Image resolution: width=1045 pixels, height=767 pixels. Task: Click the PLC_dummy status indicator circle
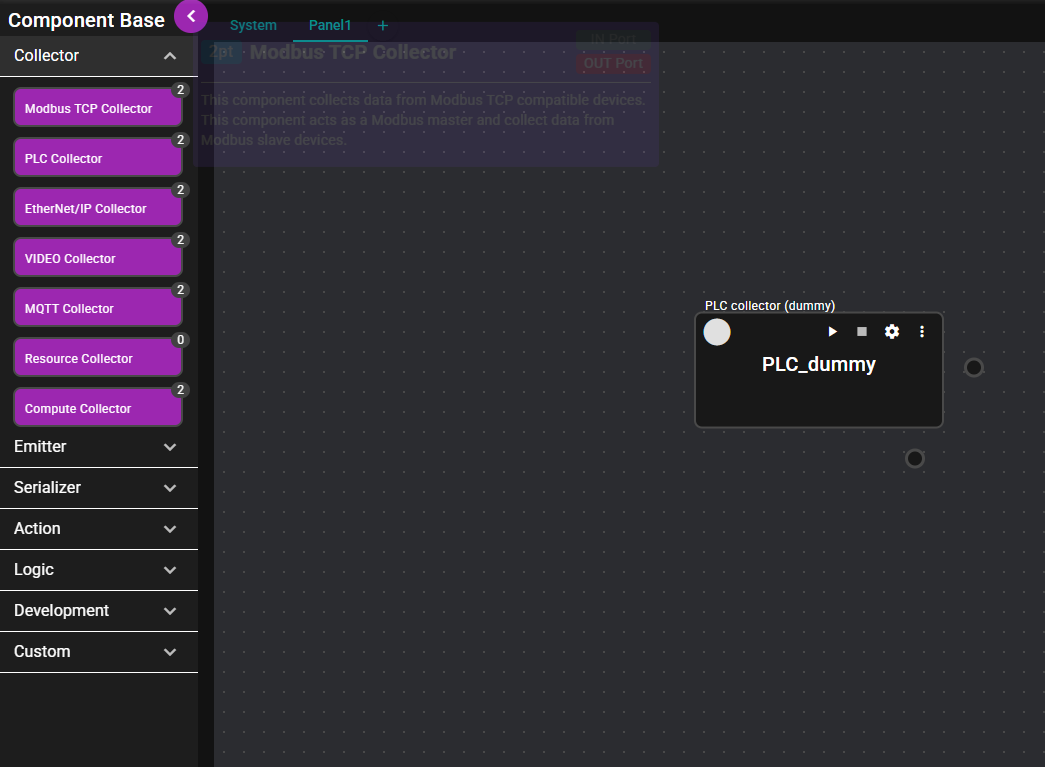tap(717, 332)
